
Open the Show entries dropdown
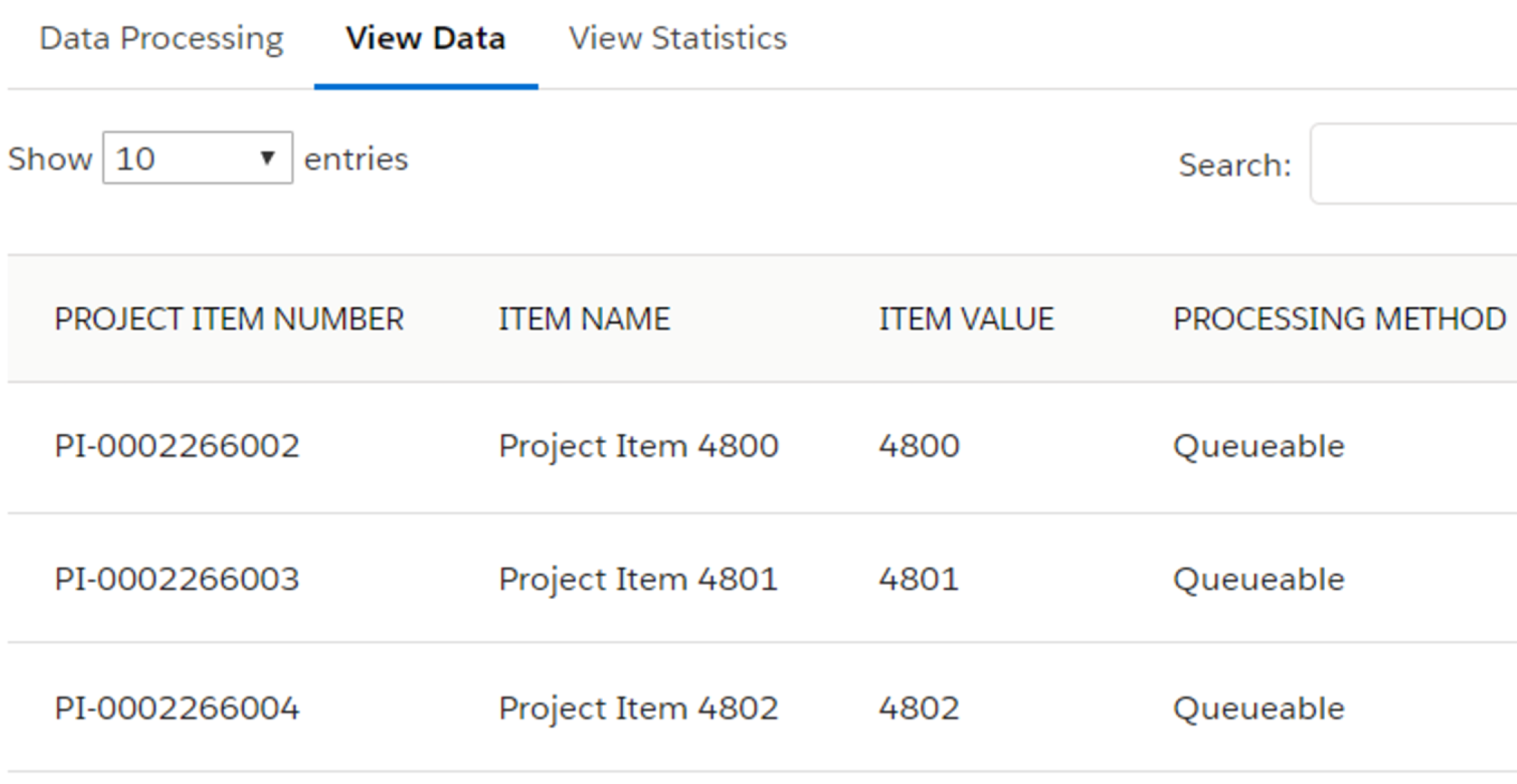pyautogui.click(x=197, y=158)
